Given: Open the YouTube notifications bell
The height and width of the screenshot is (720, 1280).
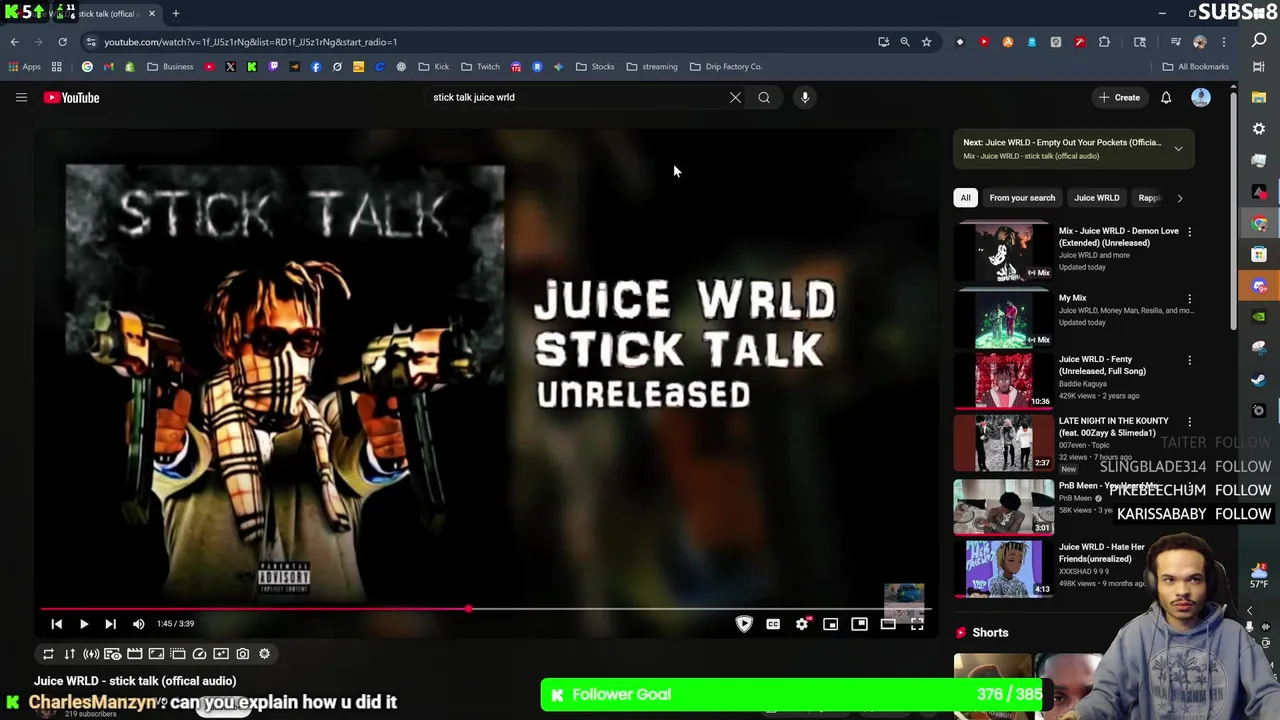Looking at the screenshot, I should click(1166, 97).
